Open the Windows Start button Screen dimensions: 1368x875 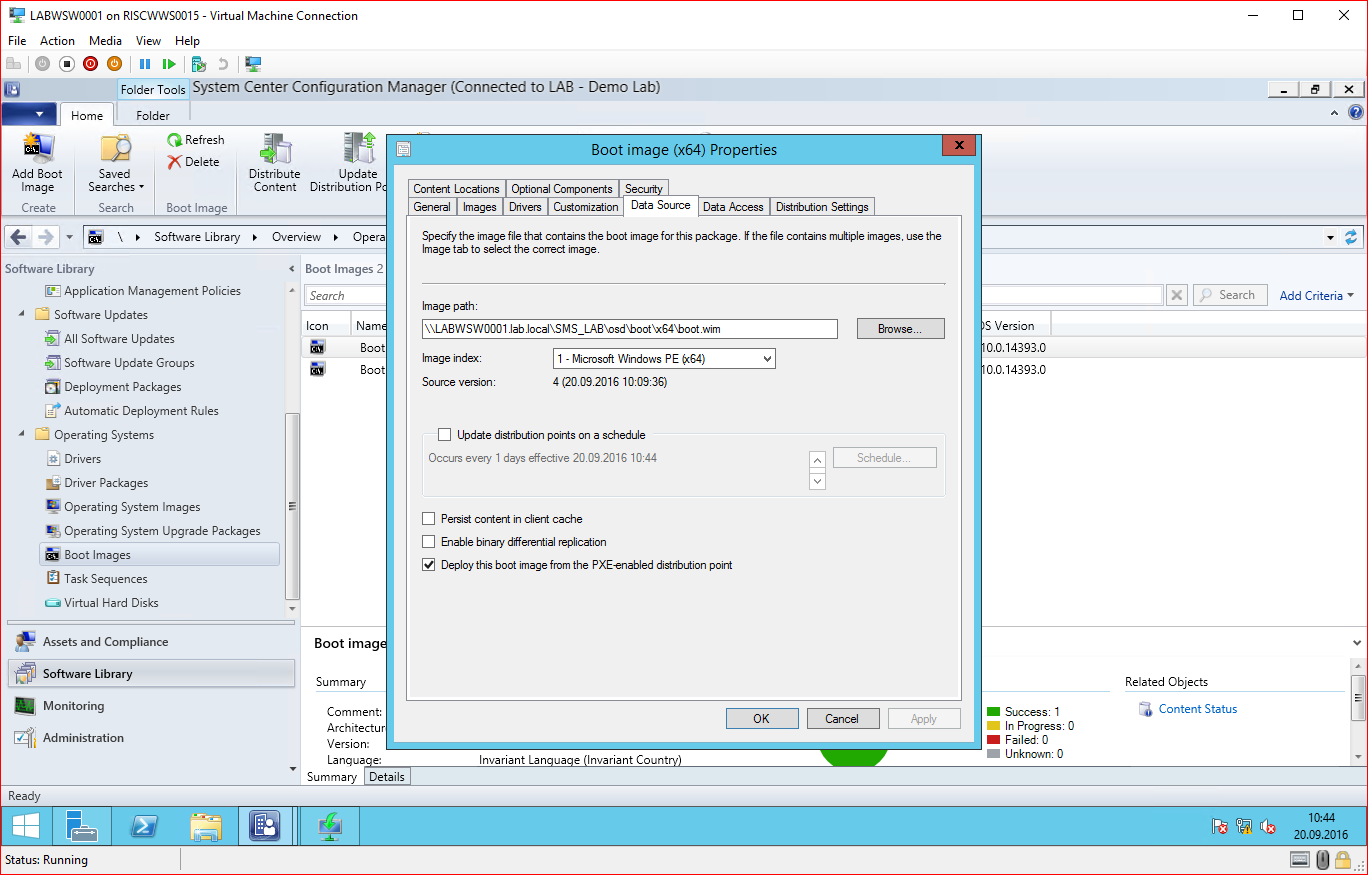click(x=25, y=826)
